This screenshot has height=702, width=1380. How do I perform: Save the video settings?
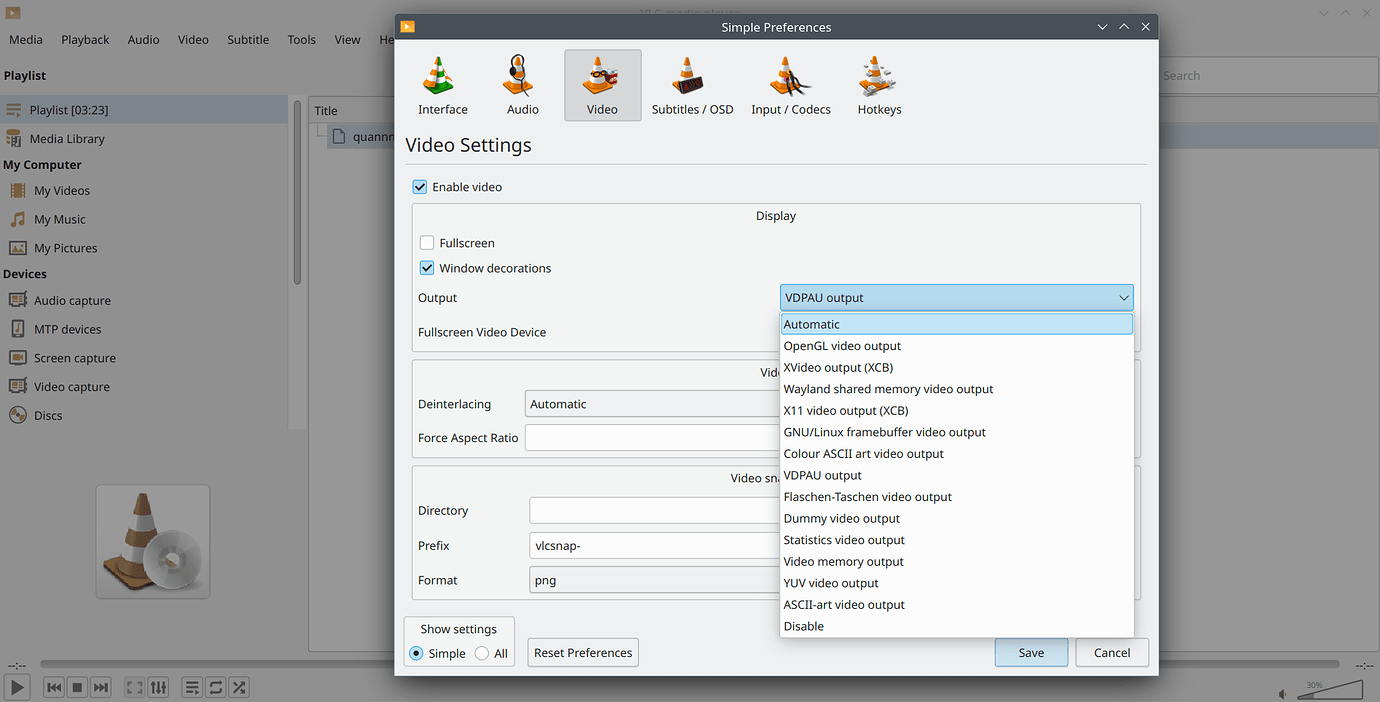(x=1031, y=652)
